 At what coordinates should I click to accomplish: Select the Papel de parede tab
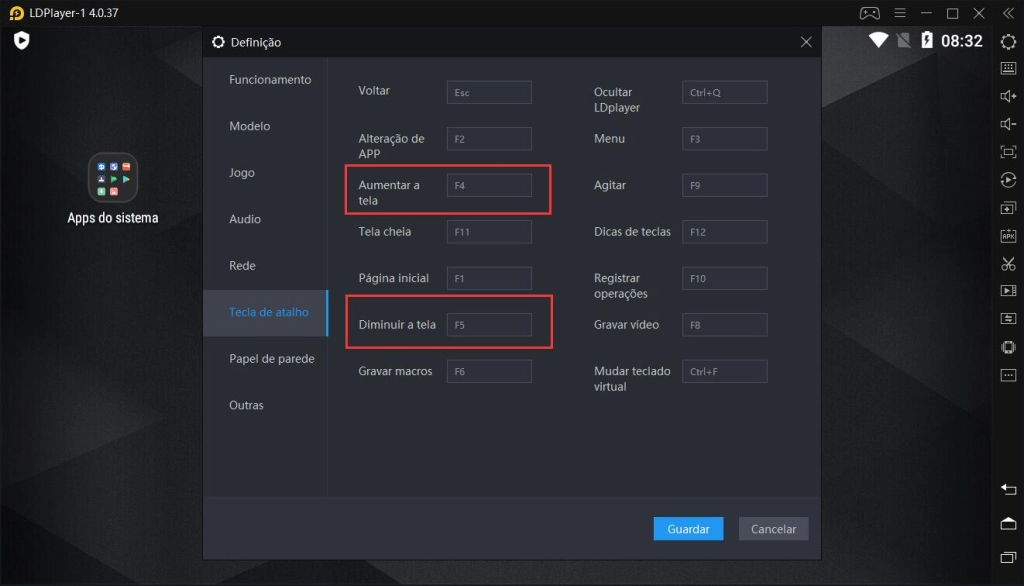271,359
